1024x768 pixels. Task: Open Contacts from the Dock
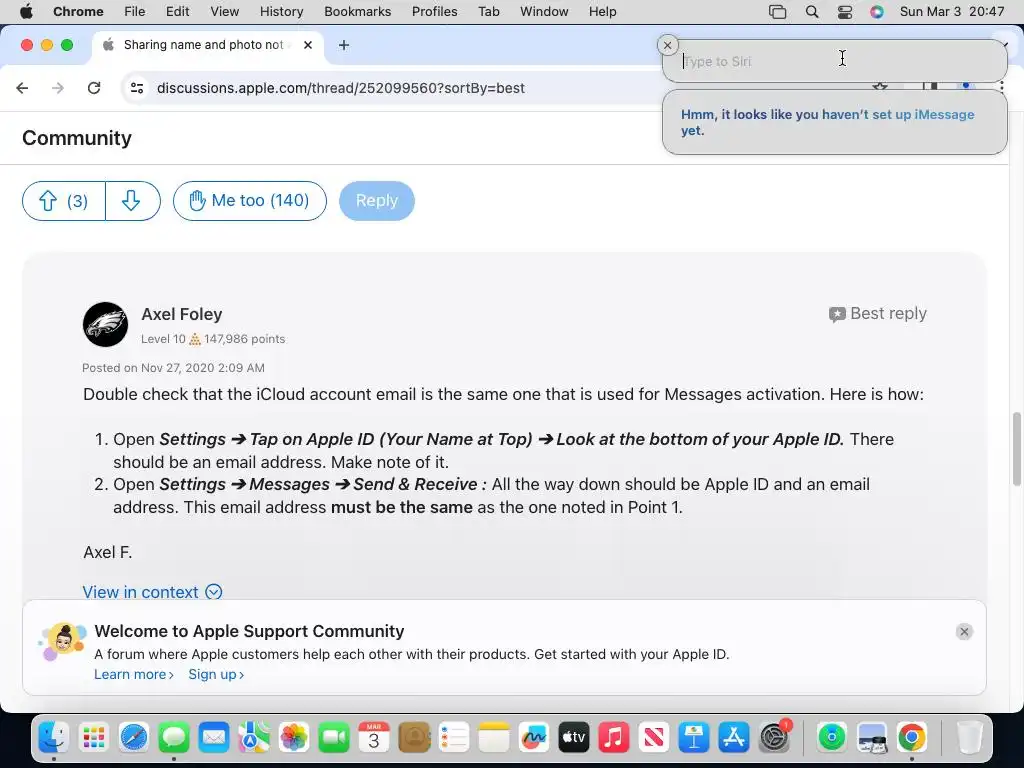point(414,738)
